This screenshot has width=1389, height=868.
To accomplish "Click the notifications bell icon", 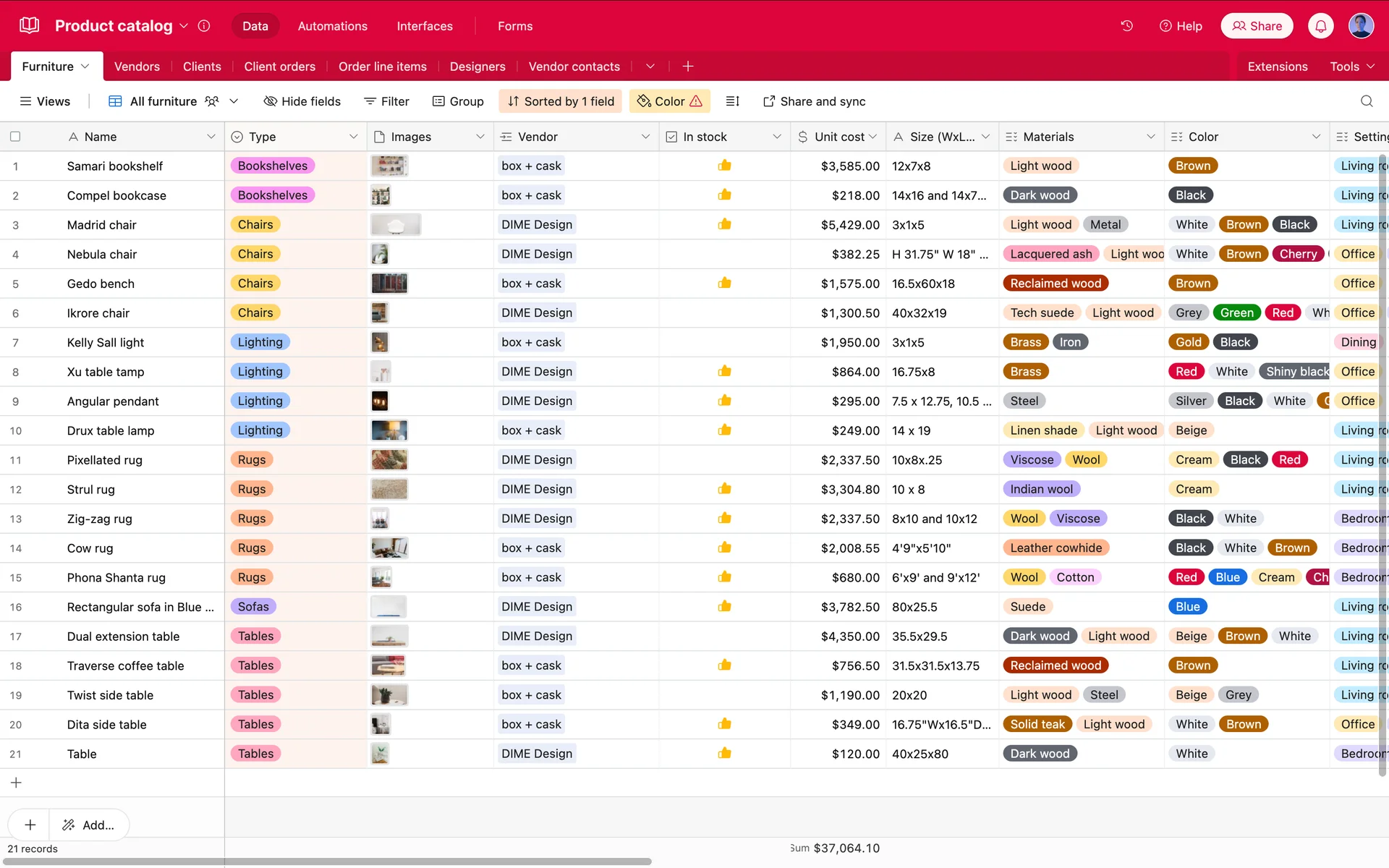I will [1320, 26].
